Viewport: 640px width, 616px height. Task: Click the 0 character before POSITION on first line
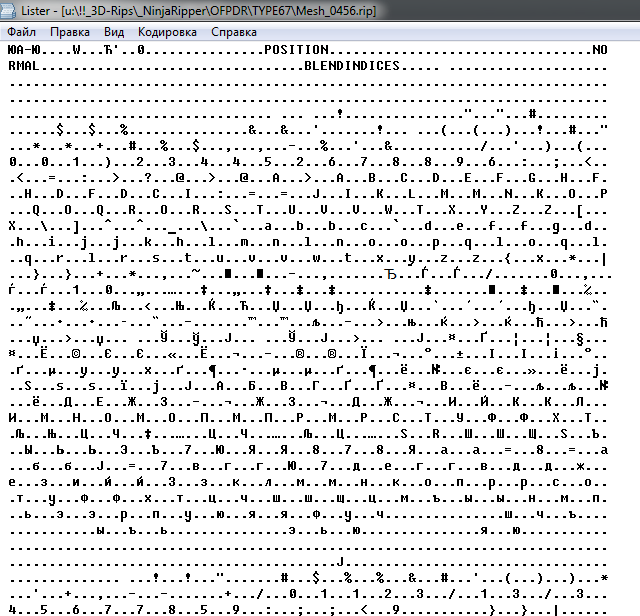click(141, 50)
